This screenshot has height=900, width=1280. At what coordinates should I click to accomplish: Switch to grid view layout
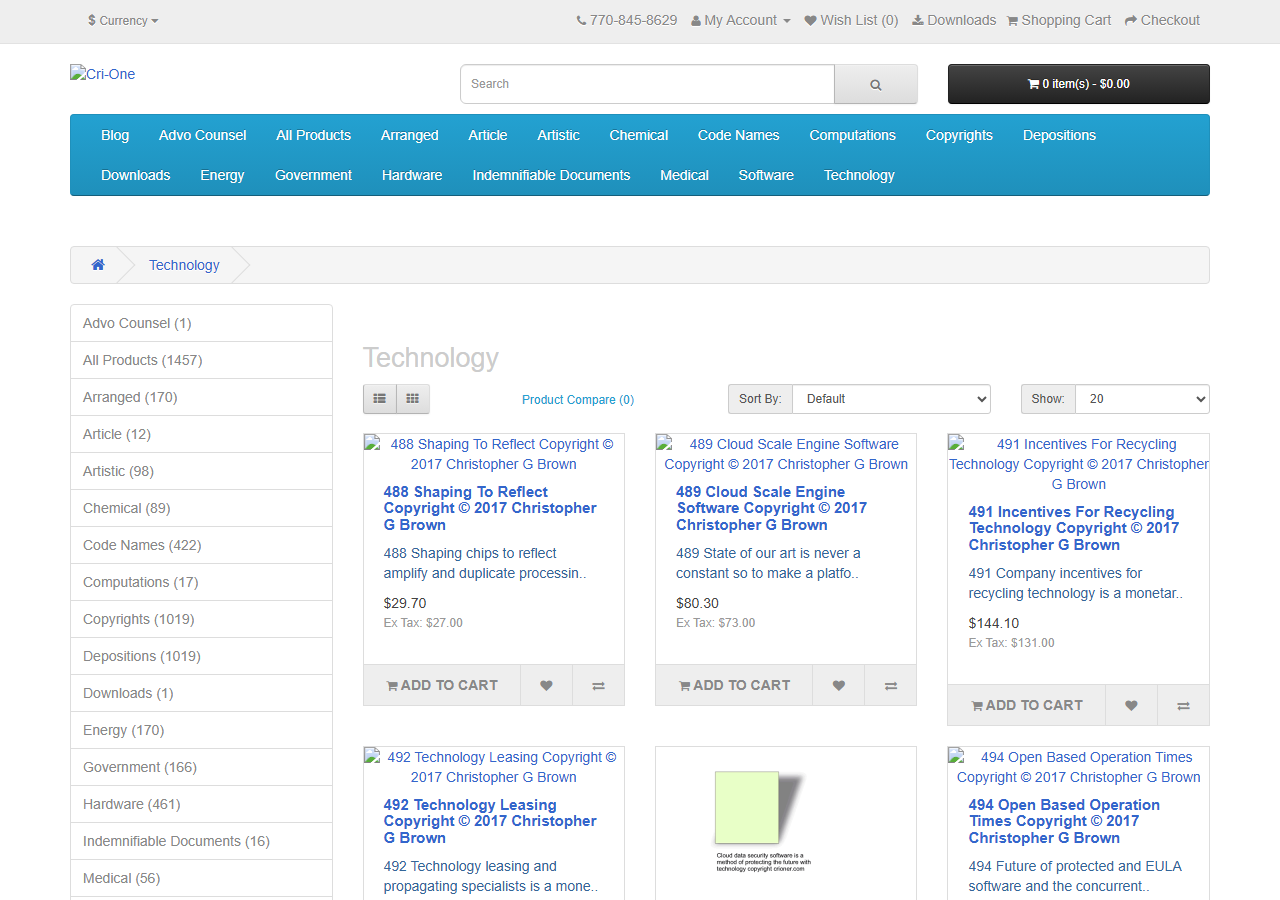[413, 399]
